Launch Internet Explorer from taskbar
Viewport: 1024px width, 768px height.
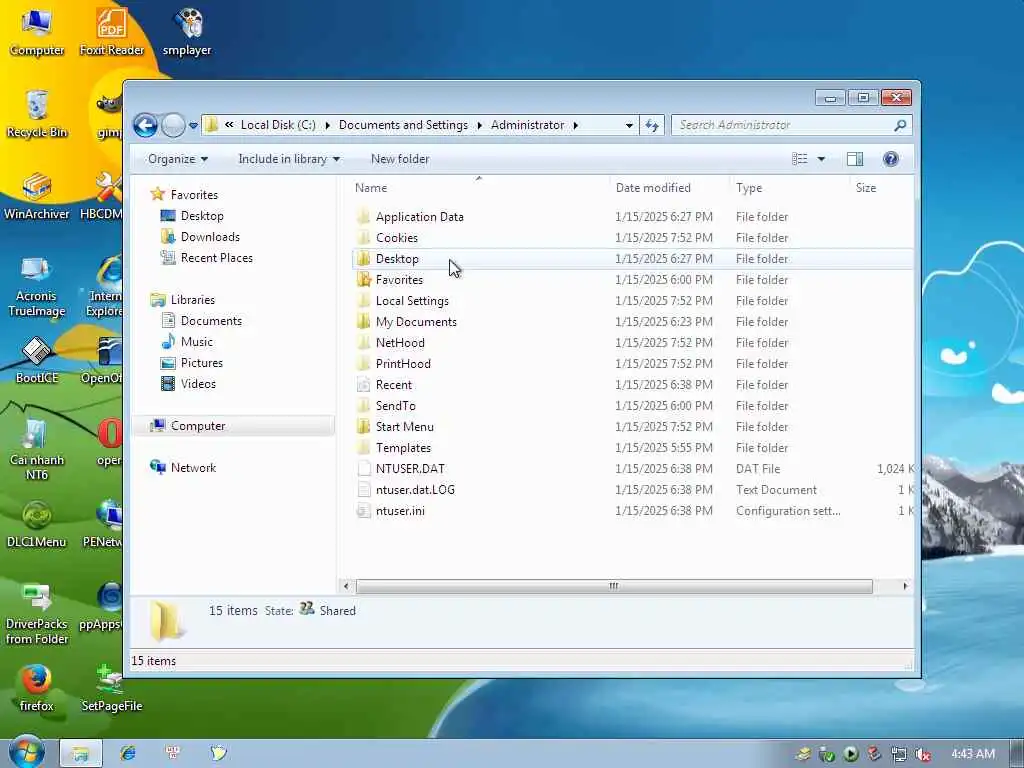click(x=127, y=753)
